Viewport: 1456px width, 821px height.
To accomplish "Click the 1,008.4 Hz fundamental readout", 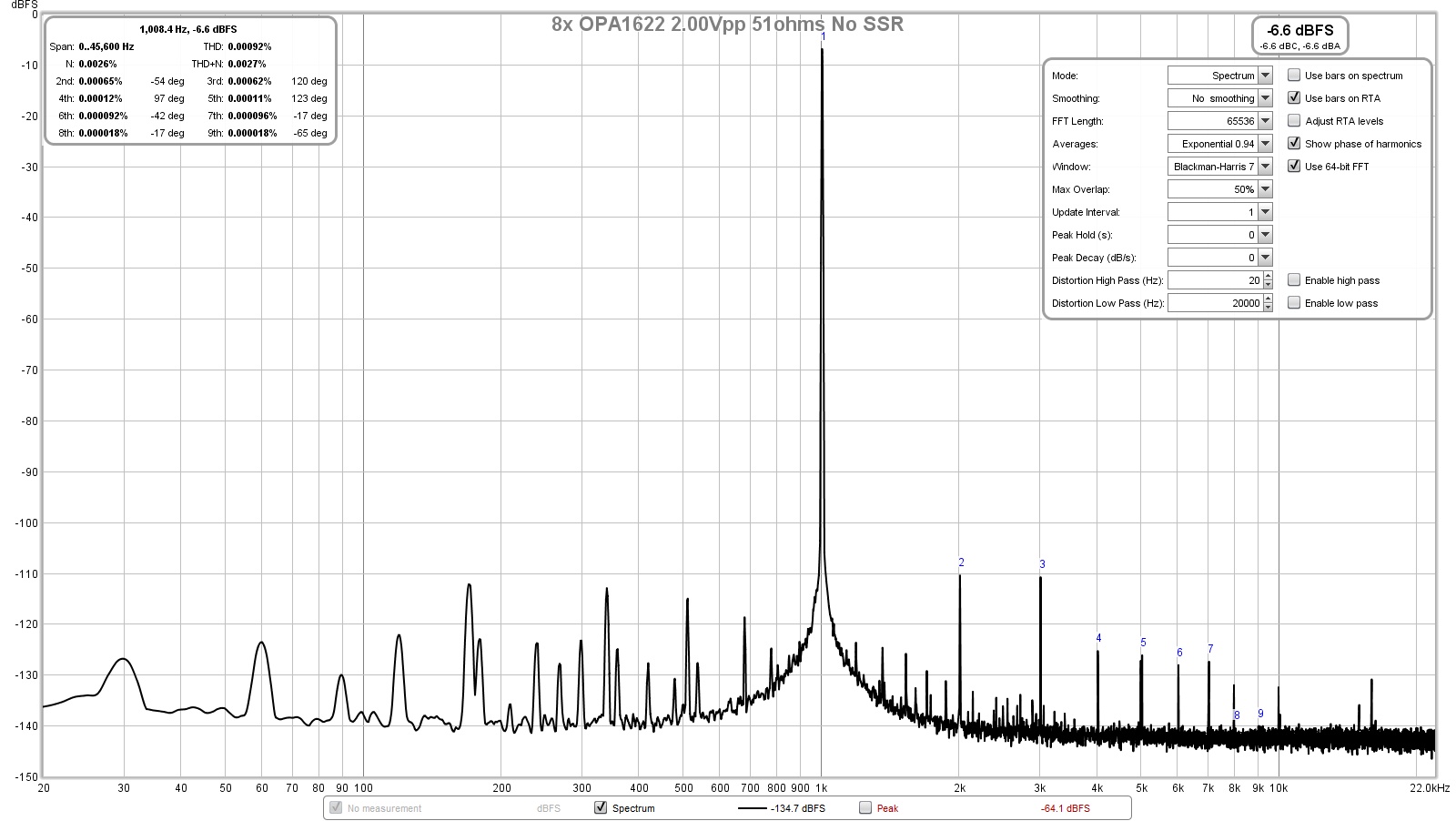I will pyautogui.click(x=188, y=29).
